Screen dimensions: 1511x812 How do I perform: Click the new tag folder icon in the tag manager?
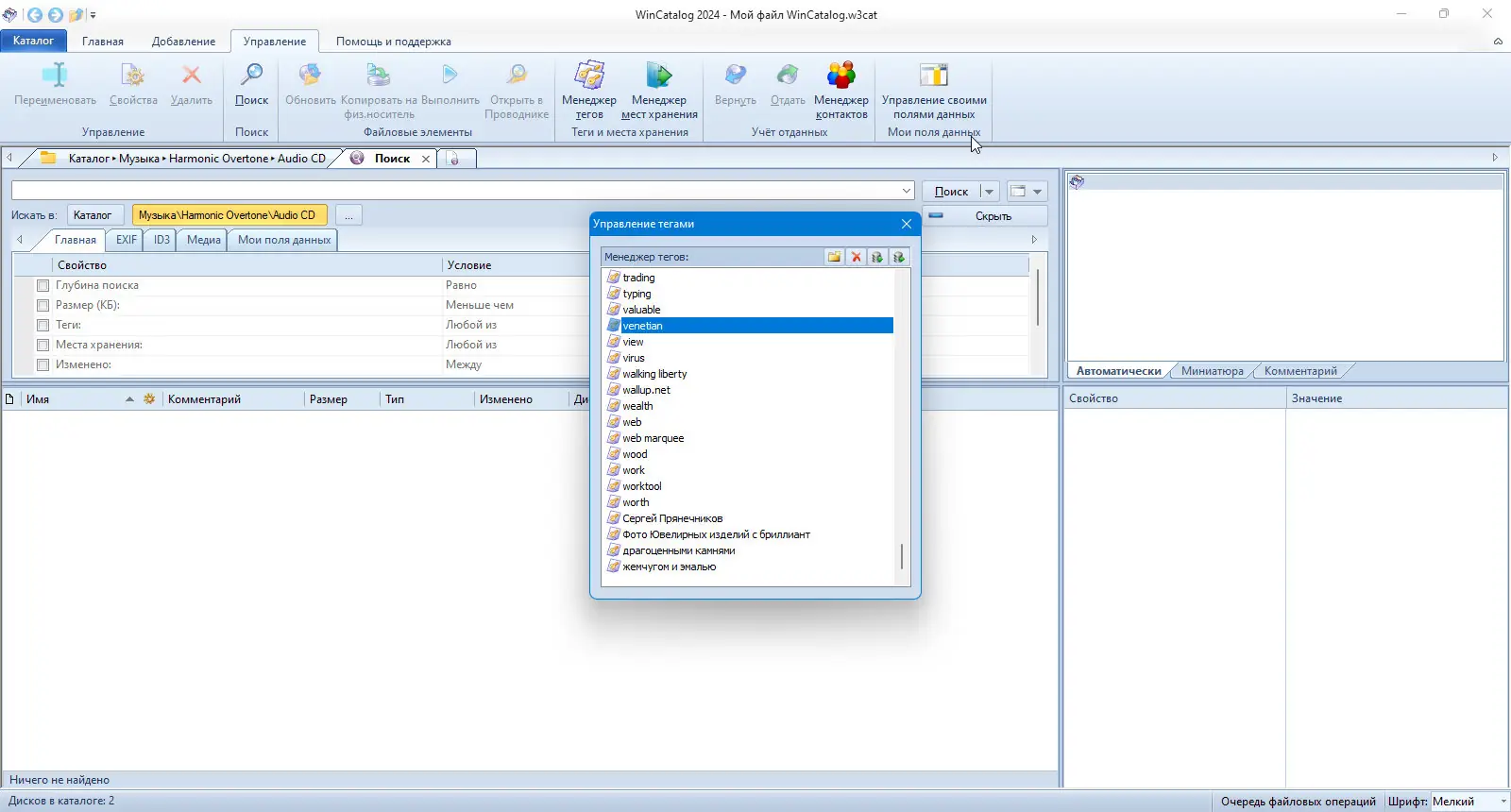pos(834,257)
